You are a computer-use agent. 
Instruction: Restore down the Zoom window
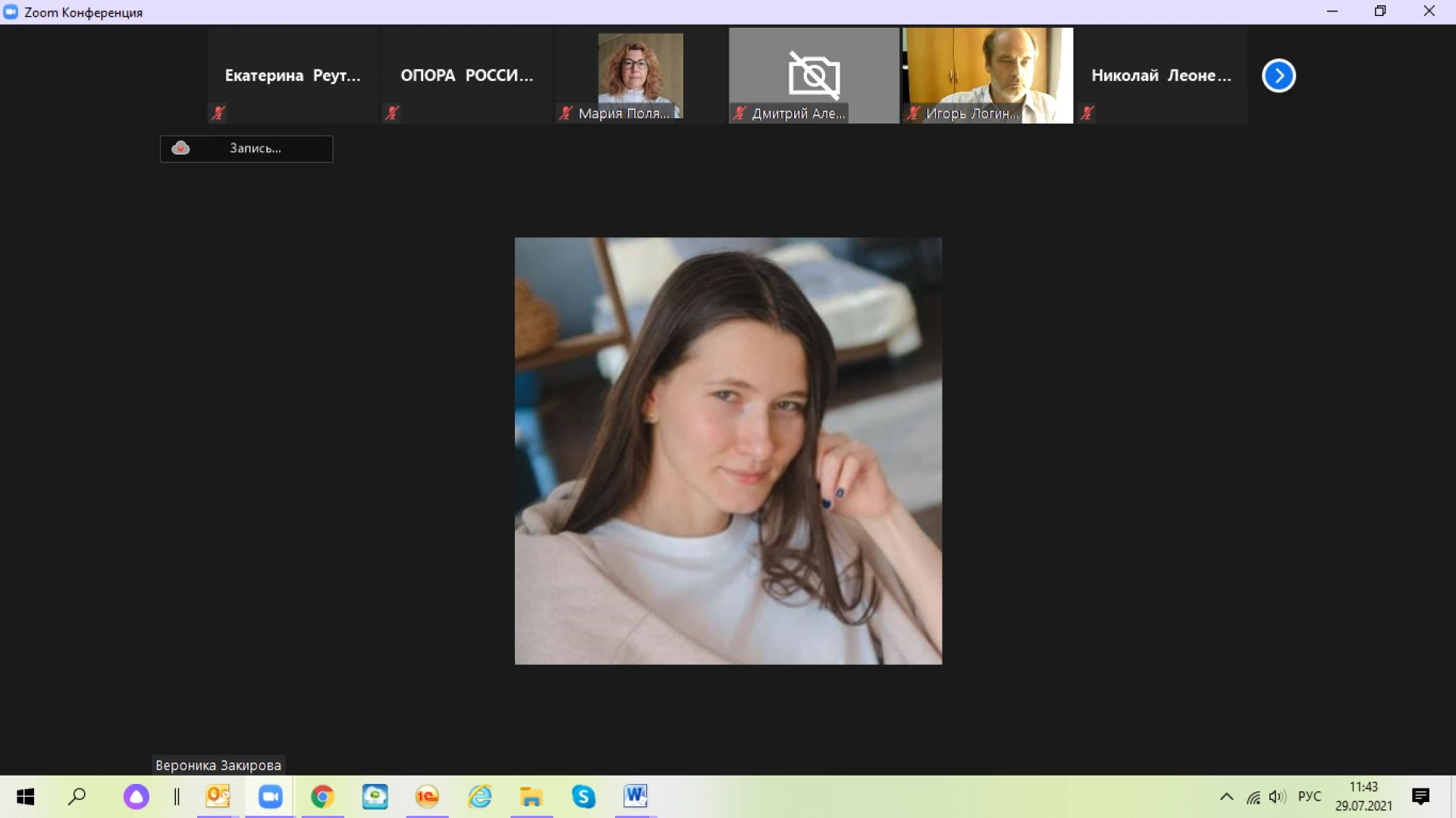(1380, 11)
